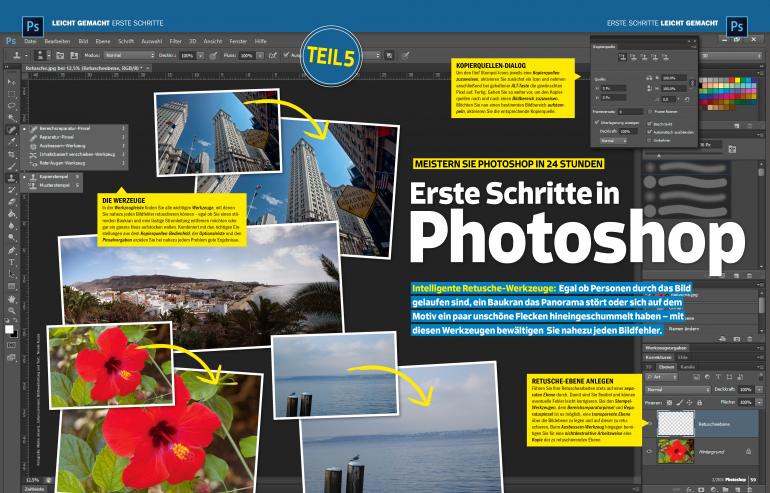Viewport: 770px width, 493px height.
Task: Toggle the Ausgerichtet checkbox in options bar
Action: [x=286, y=55]
